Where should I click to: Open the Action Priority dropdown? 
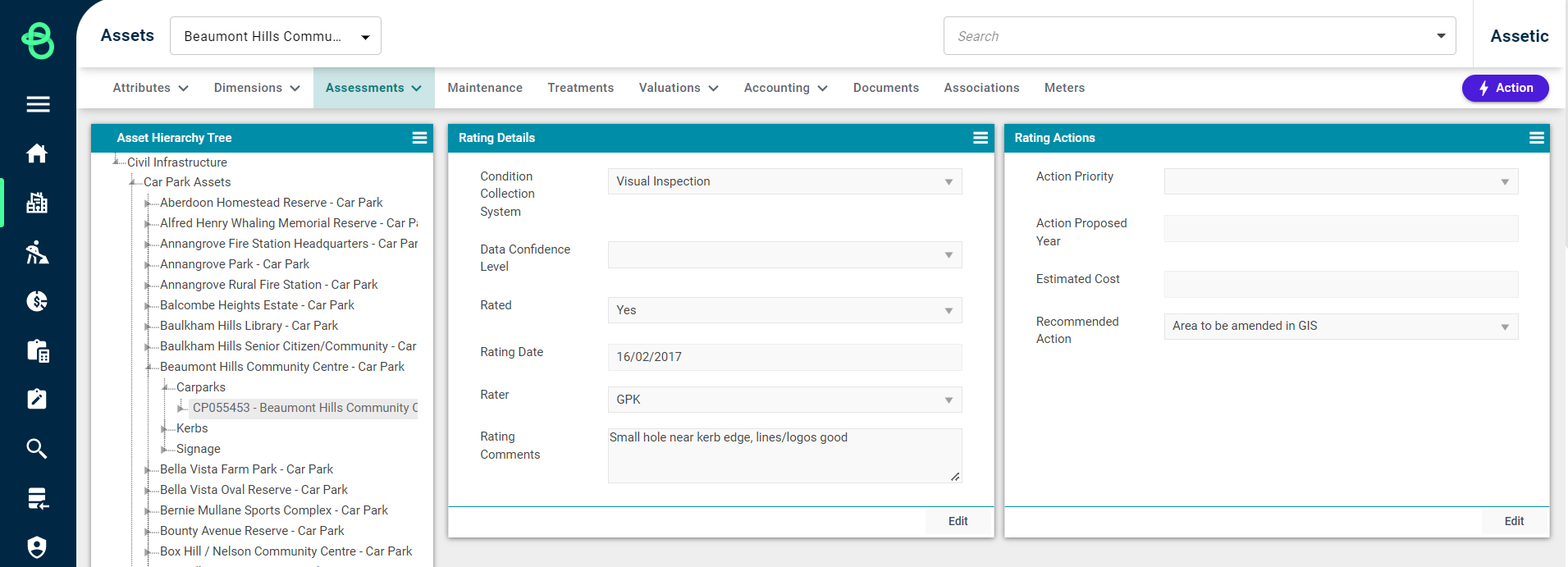(x=1341, y=181)
